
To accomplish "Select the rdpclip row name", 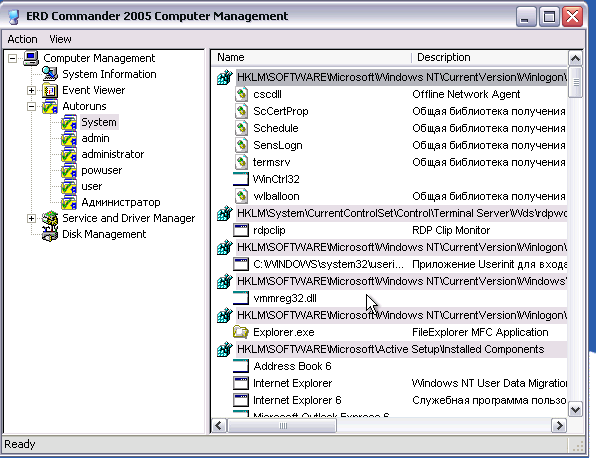I will point(269,230).
